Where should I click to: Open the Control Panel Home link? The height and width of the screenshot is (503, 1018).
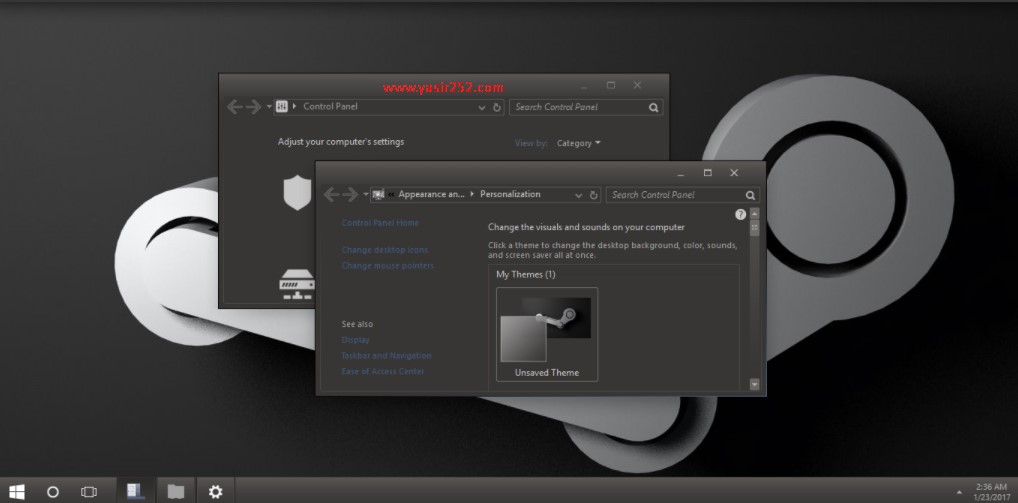[x=380, y=223]
